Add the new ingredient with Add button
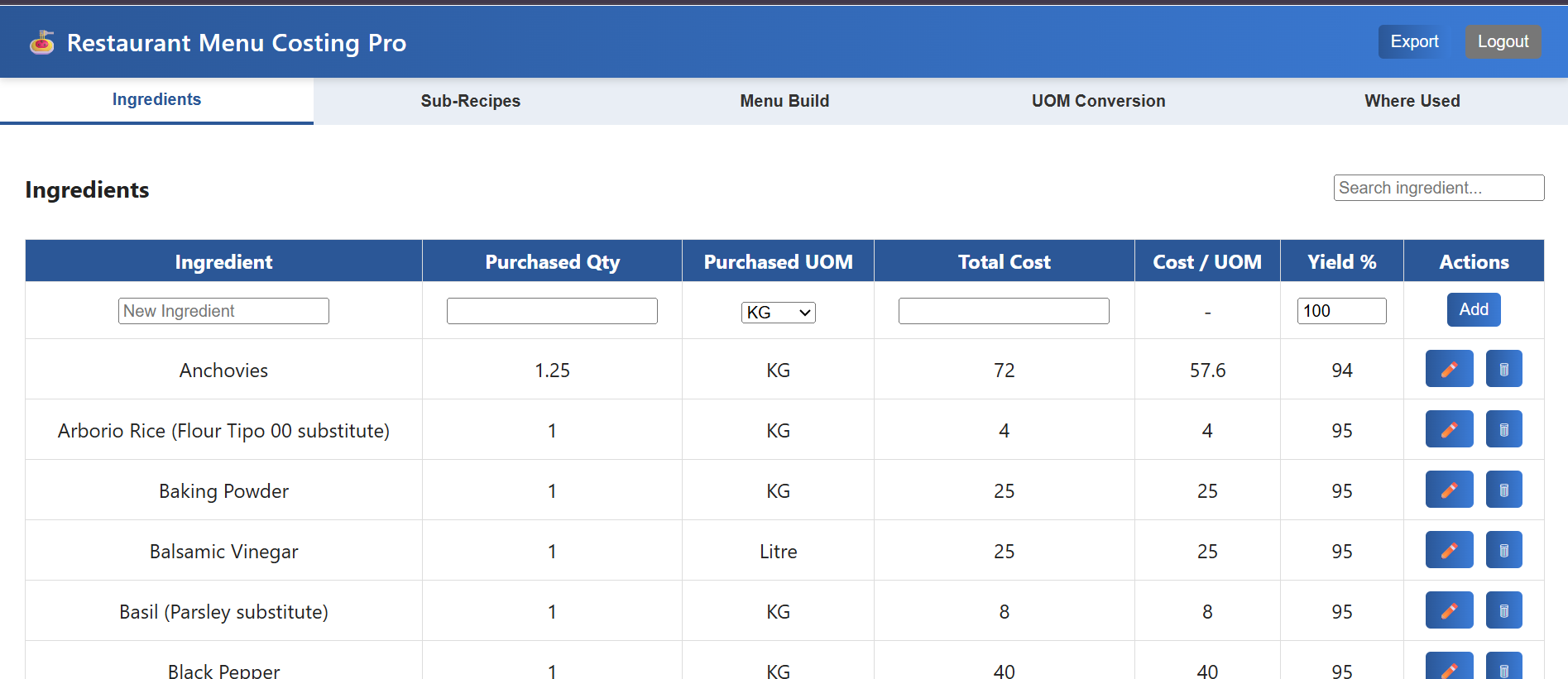 1473,309
